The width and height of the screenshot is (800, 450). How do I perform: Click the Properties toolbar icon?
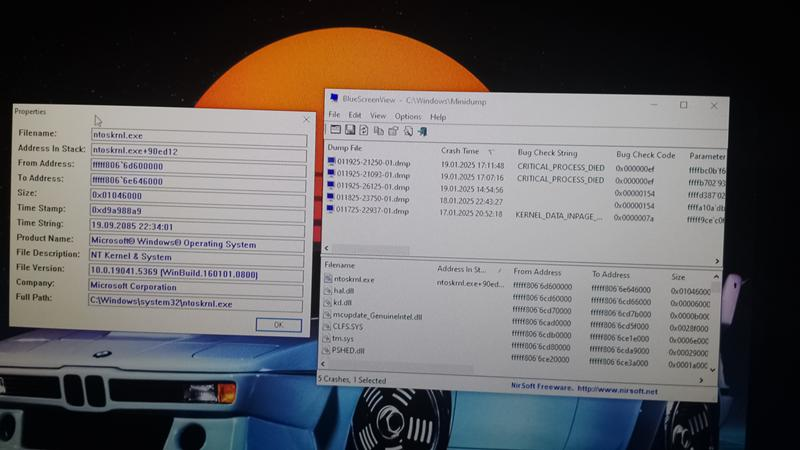coord(393,131)
